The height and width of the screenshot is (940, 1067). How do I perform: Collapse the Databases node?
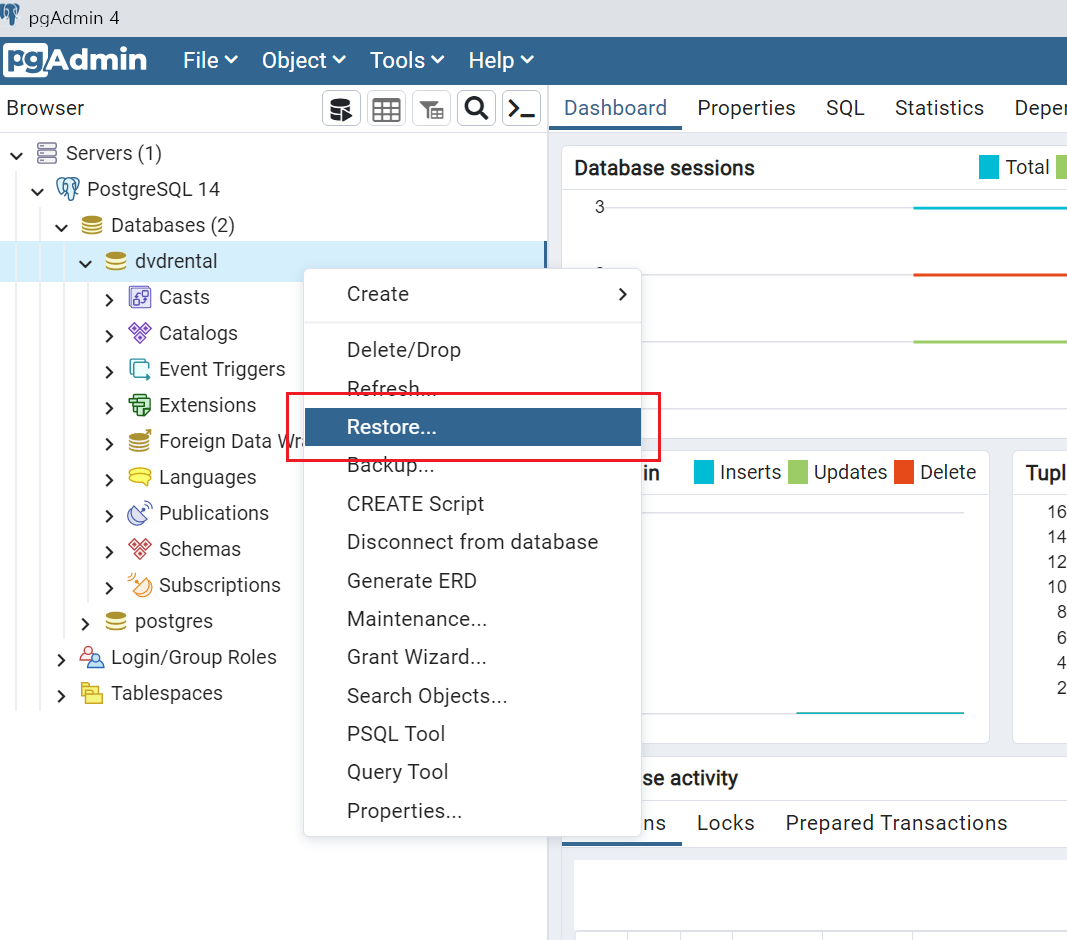(61, 227)
